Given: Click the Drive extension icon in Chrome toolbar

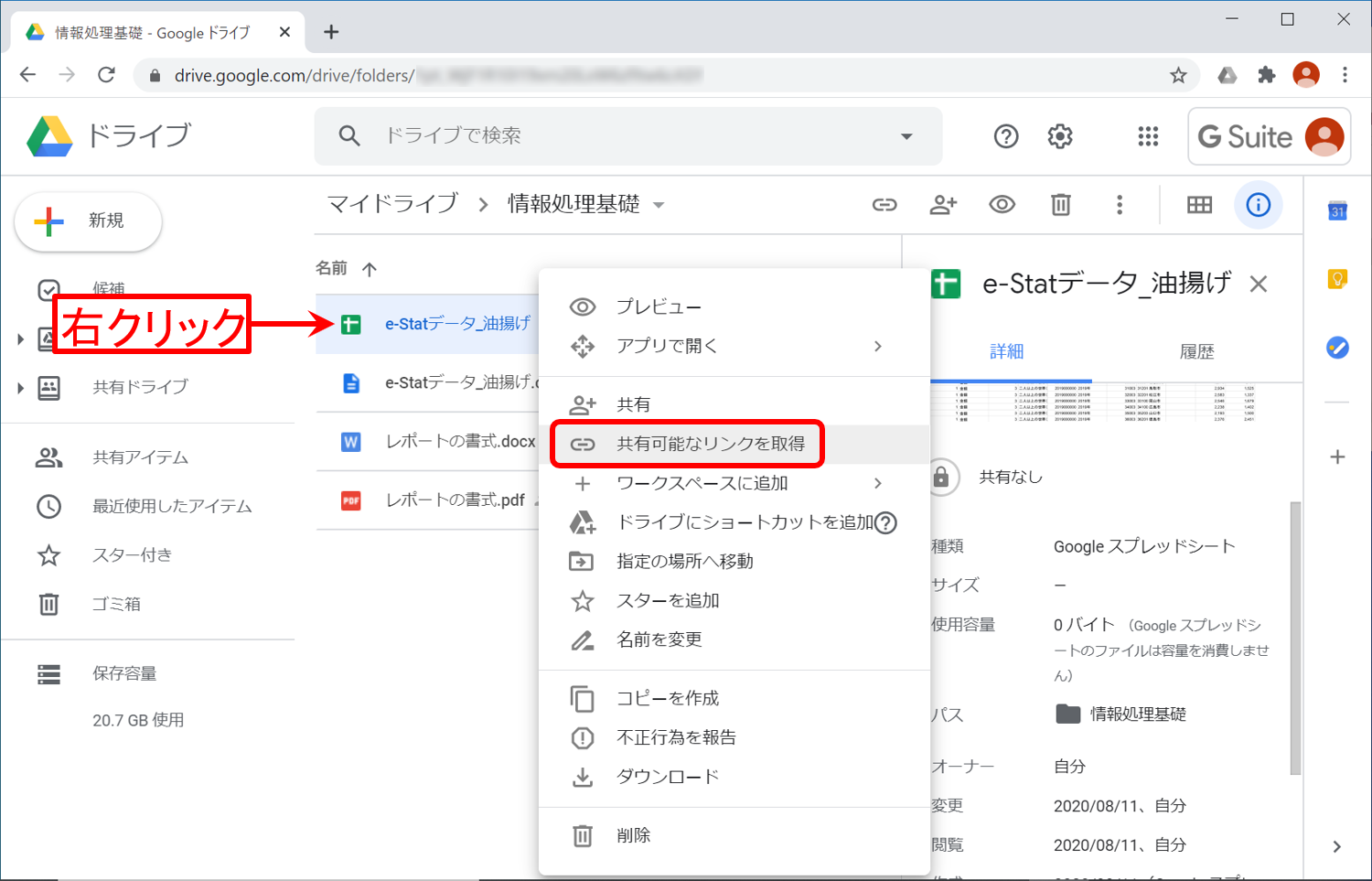Looking at the screenshot, I should coord(1227,75).
